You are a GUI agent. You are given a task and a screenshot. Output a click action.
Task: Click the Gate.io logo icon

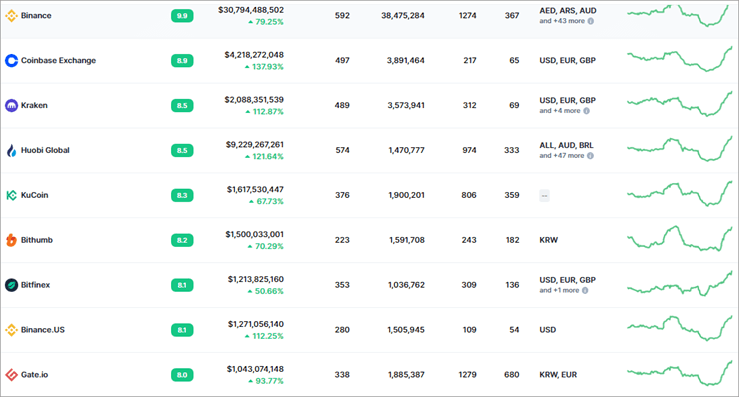tap(11, 375)
